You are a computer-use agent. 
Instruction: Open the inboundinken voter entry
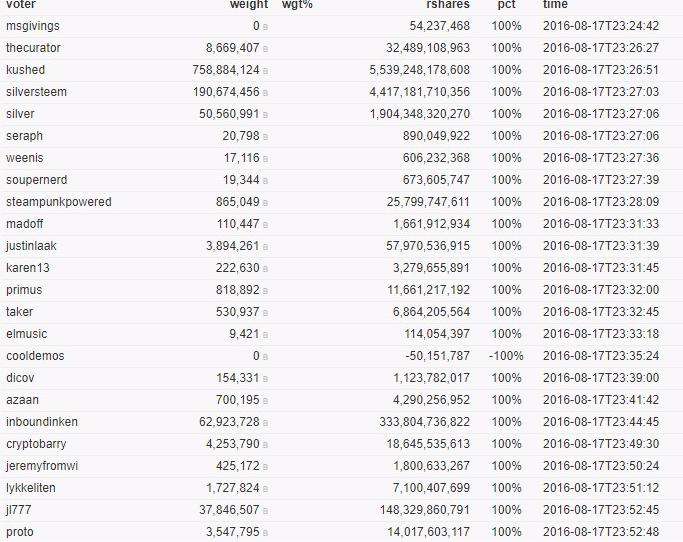[x=41, y=422]
